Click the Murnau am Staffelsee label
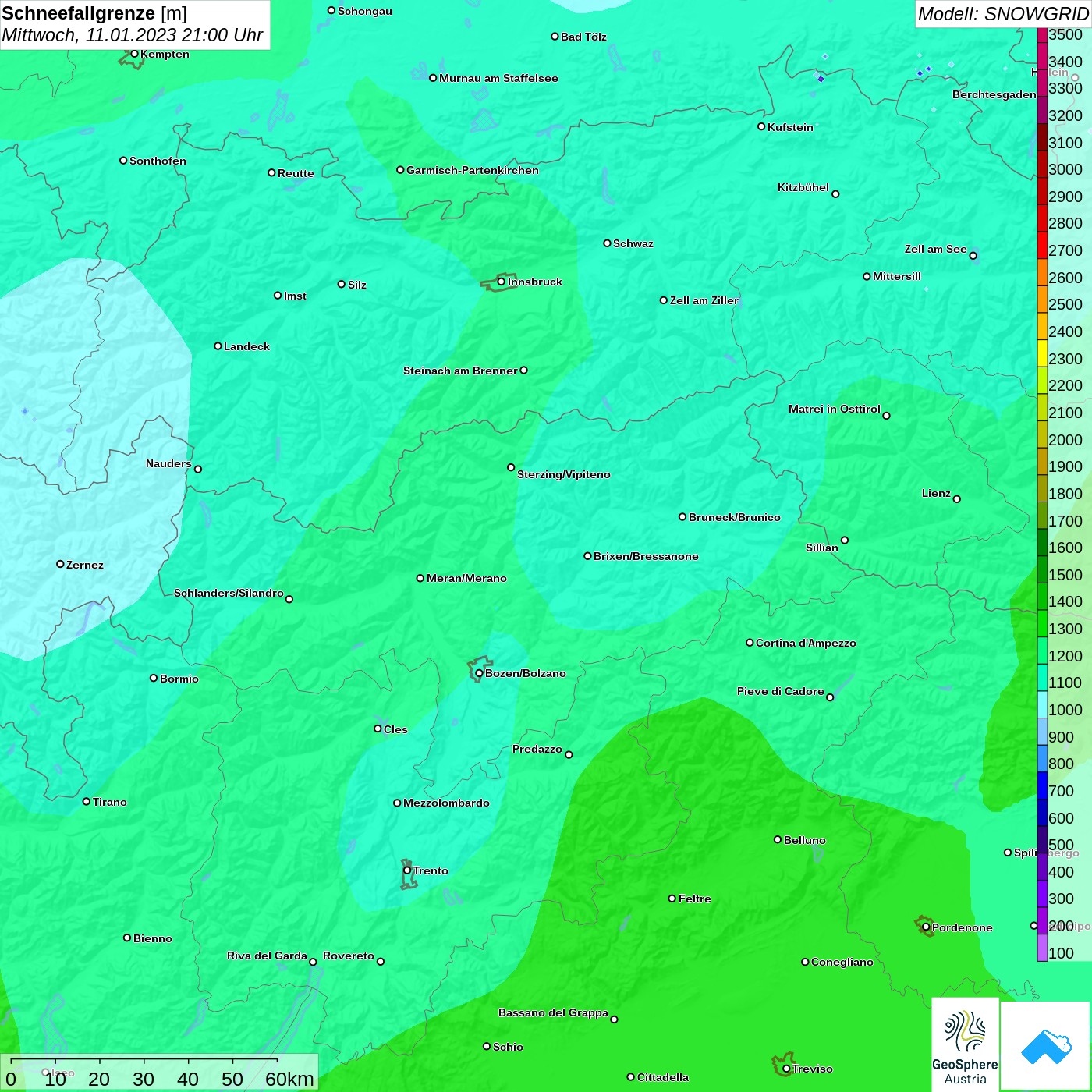Screen dimensions: 1092x1092 click(x=498, y=78)
